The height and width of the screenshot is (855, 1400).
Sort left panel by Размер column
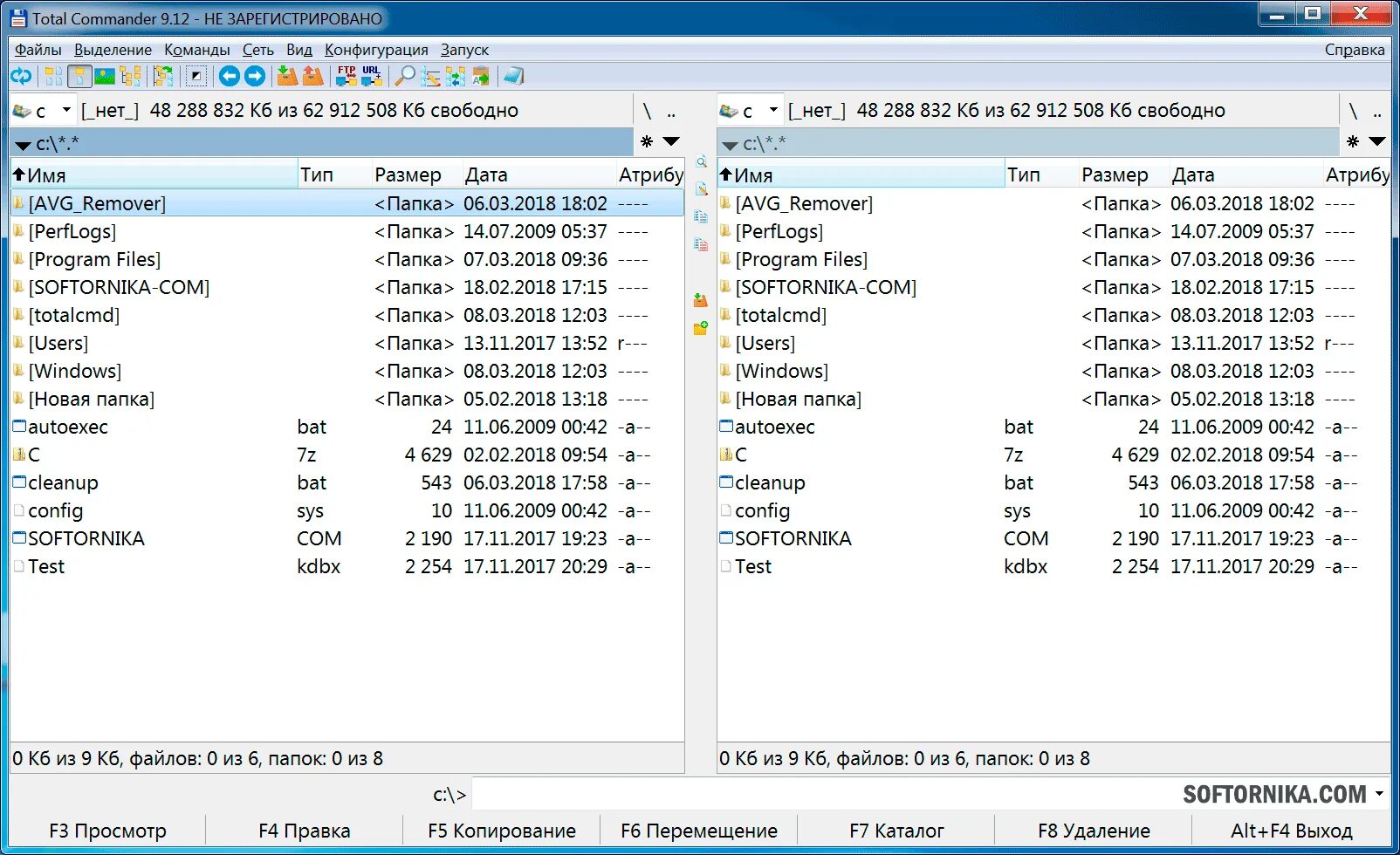415,174
